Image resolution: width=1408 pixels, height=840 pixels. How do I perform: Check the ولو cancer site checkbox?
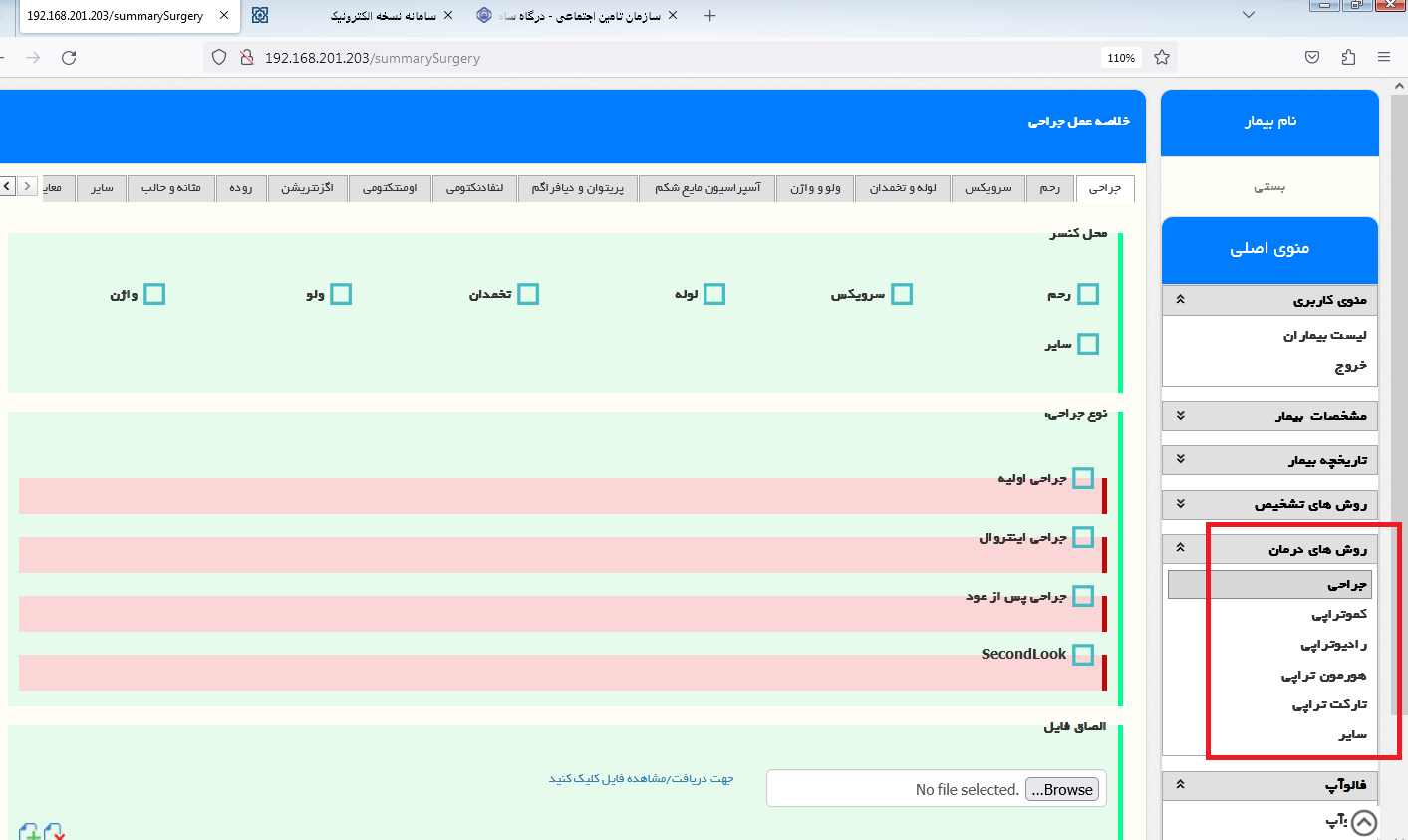341,294
